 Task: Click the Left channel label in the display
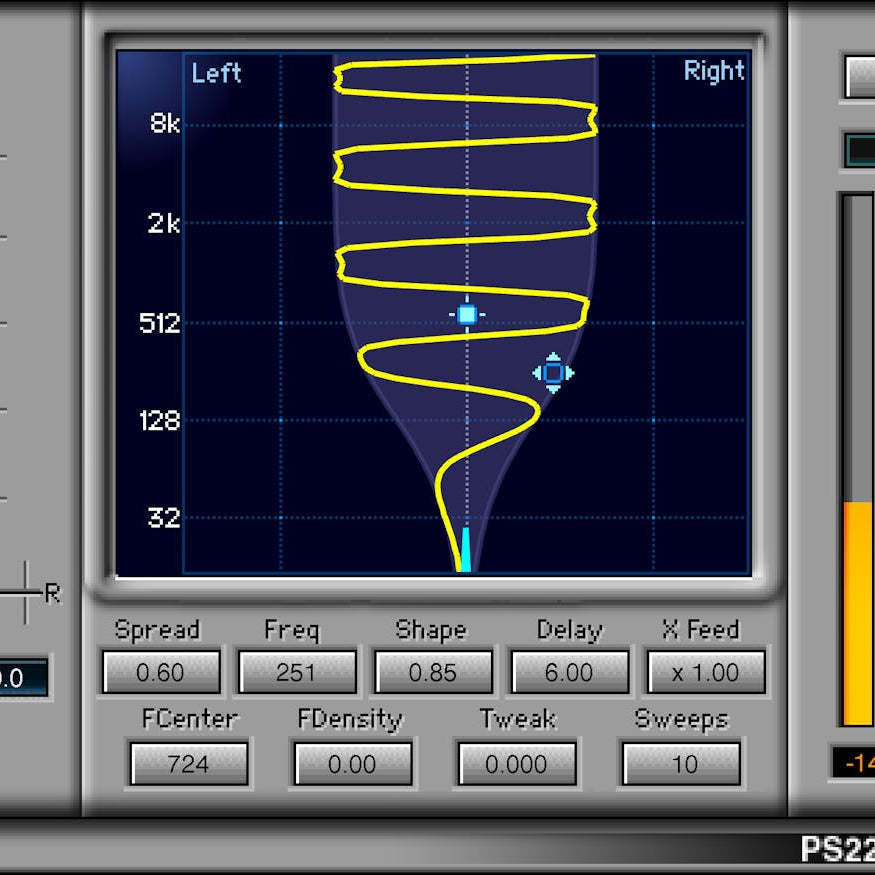tap(216, 72)
